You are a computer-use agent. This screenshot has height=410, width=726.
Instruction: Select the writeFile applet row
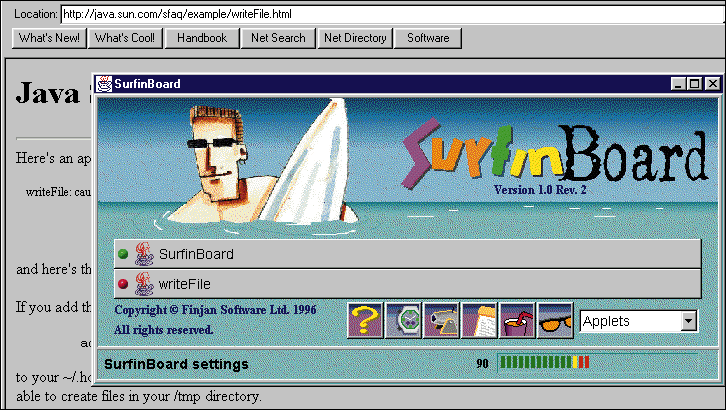coord(407,284)
